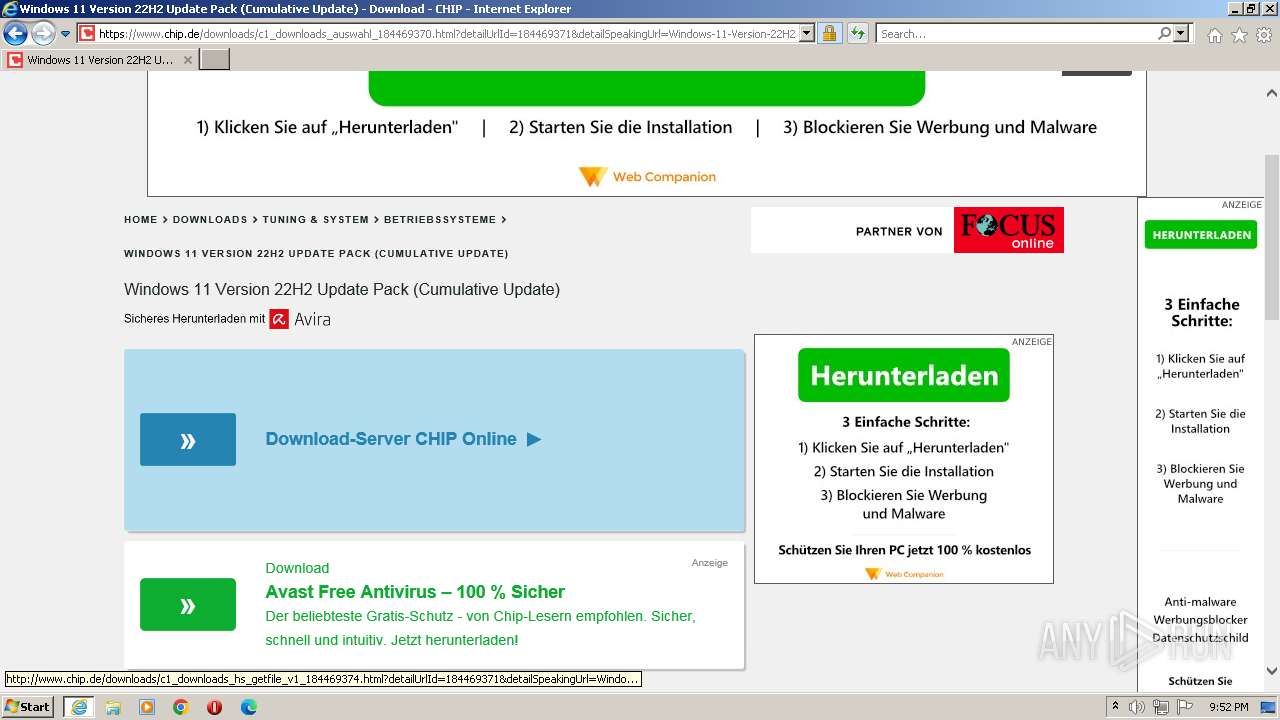This screenshot has height=720, width=1280.
Task: Click page title Windows 11 Version 22H2 Update Pack
Action: (342, 290)
